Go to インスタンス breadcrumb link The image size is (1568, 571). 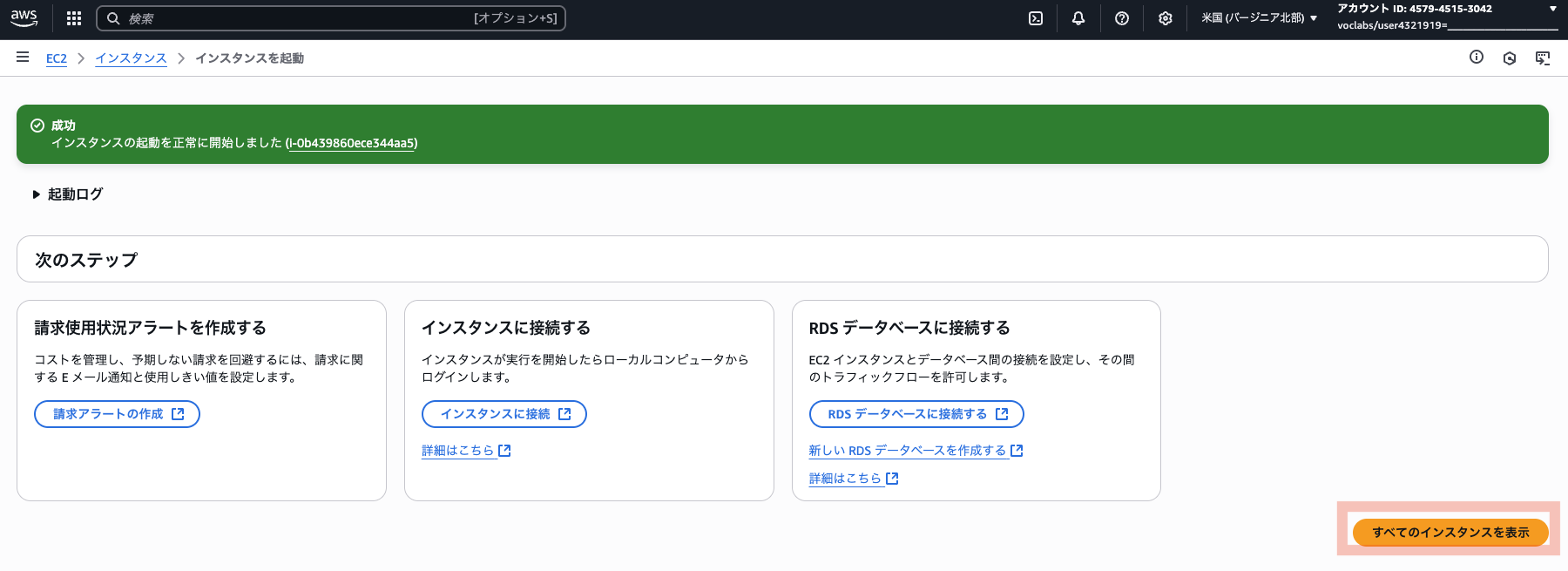point(131,58)
